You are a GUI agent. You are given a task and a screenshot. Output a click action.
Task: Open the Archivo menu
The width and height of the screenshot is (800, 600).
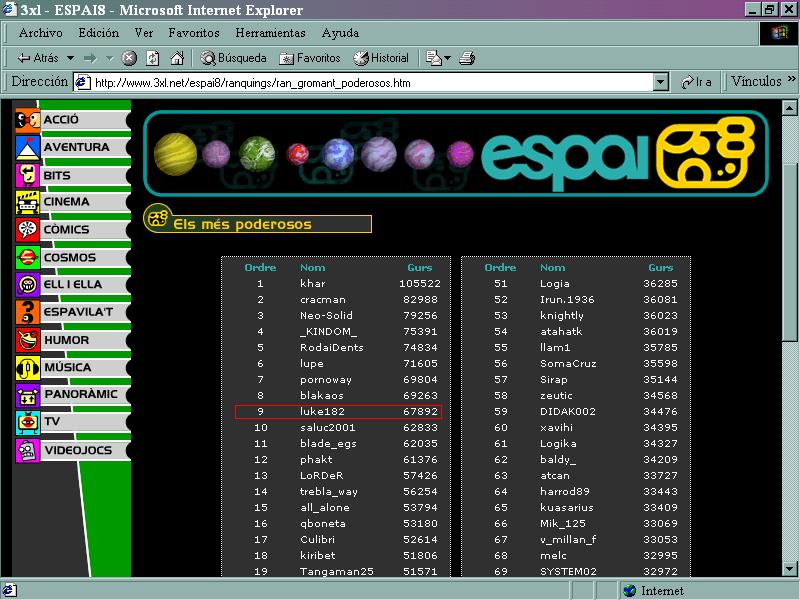coord(40,33)
